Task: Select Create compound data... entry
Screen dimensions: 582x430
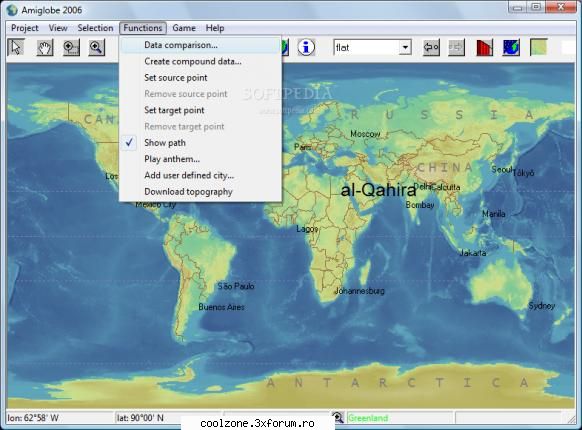Action: pyautogui.click(x=200, y=61)
